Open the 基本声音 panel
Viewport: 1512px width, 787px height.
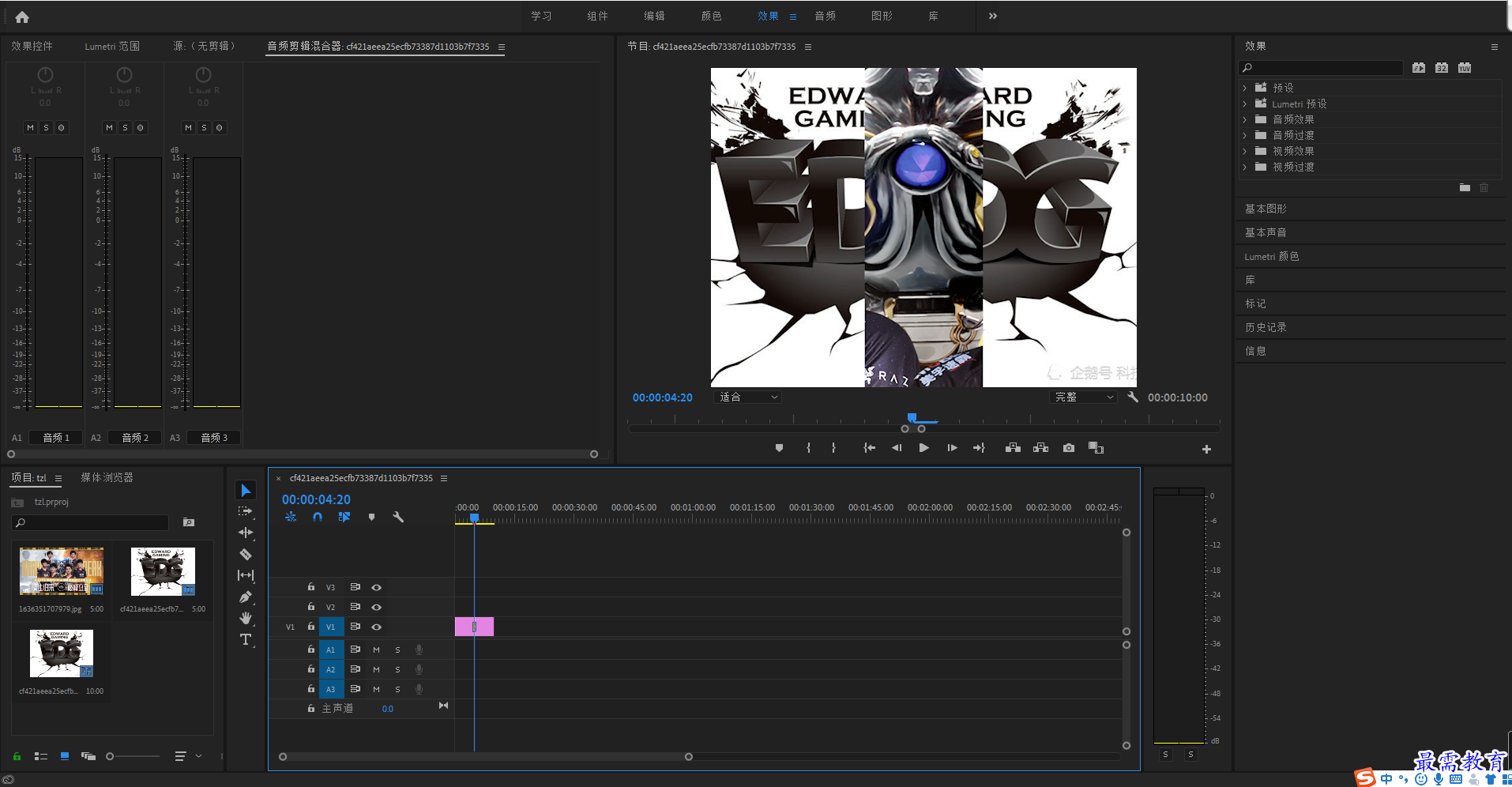1266,232
